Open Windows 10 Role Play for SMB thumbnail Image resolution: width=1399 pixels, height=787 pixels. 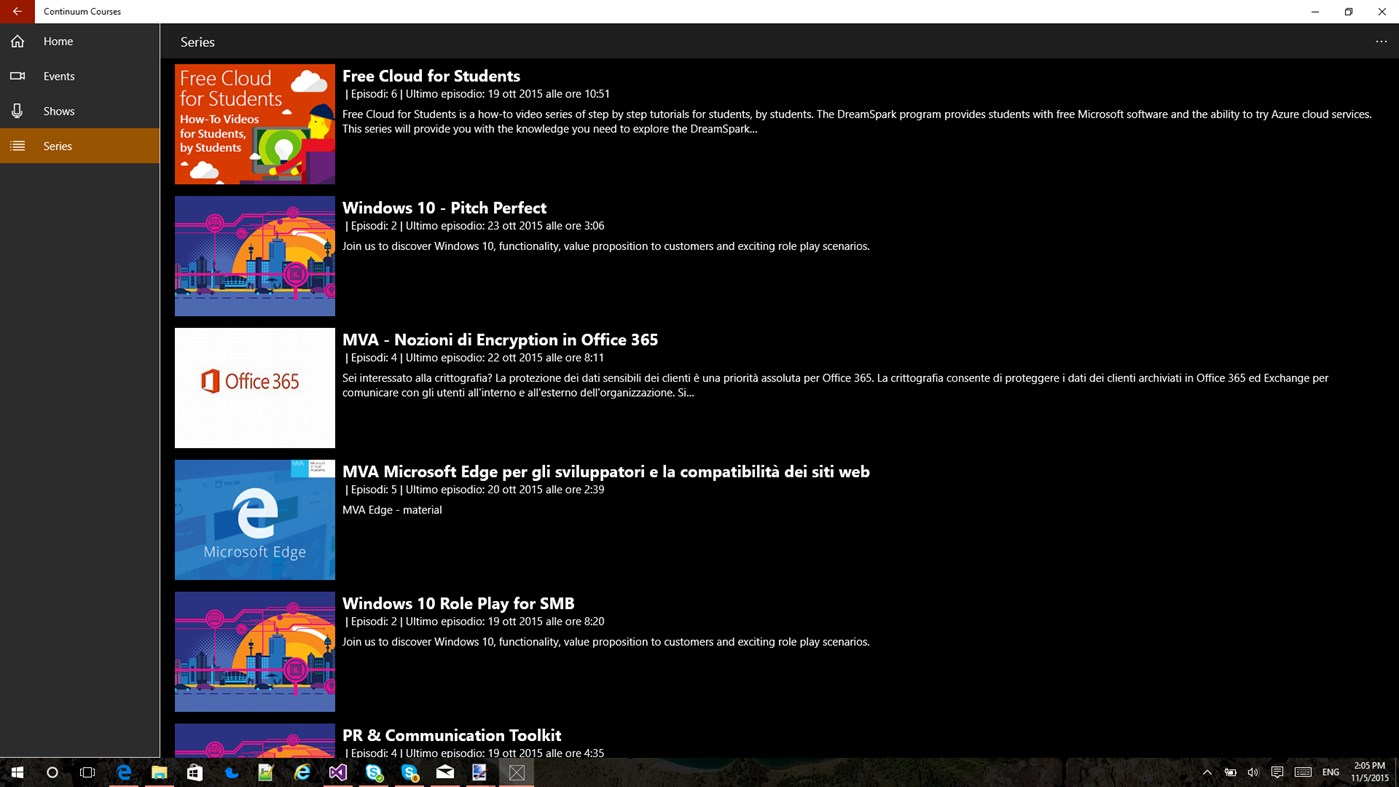(x=255, y=652)
